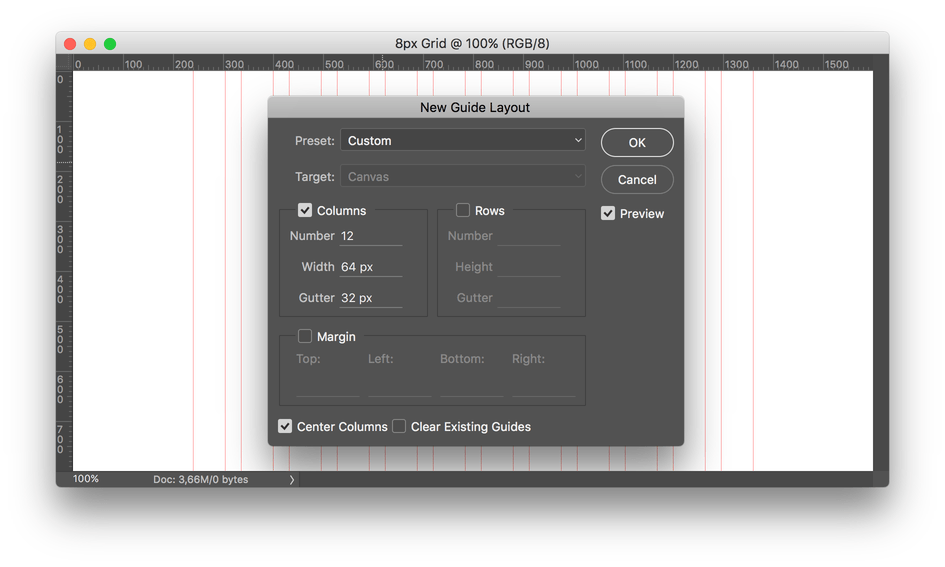Click OK to confirm guide layout
The height and width of the screenshot is (567, 945).
click(637, 143)
